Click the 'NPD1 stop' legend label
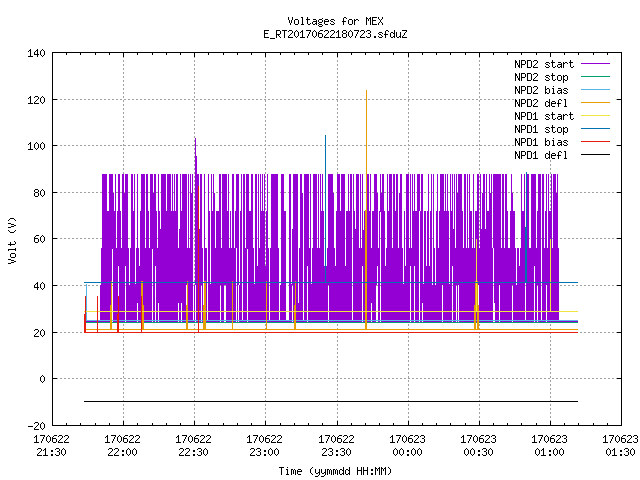This screenshot has width=640, height=480. pyautogui.click(x=541, y=129)
